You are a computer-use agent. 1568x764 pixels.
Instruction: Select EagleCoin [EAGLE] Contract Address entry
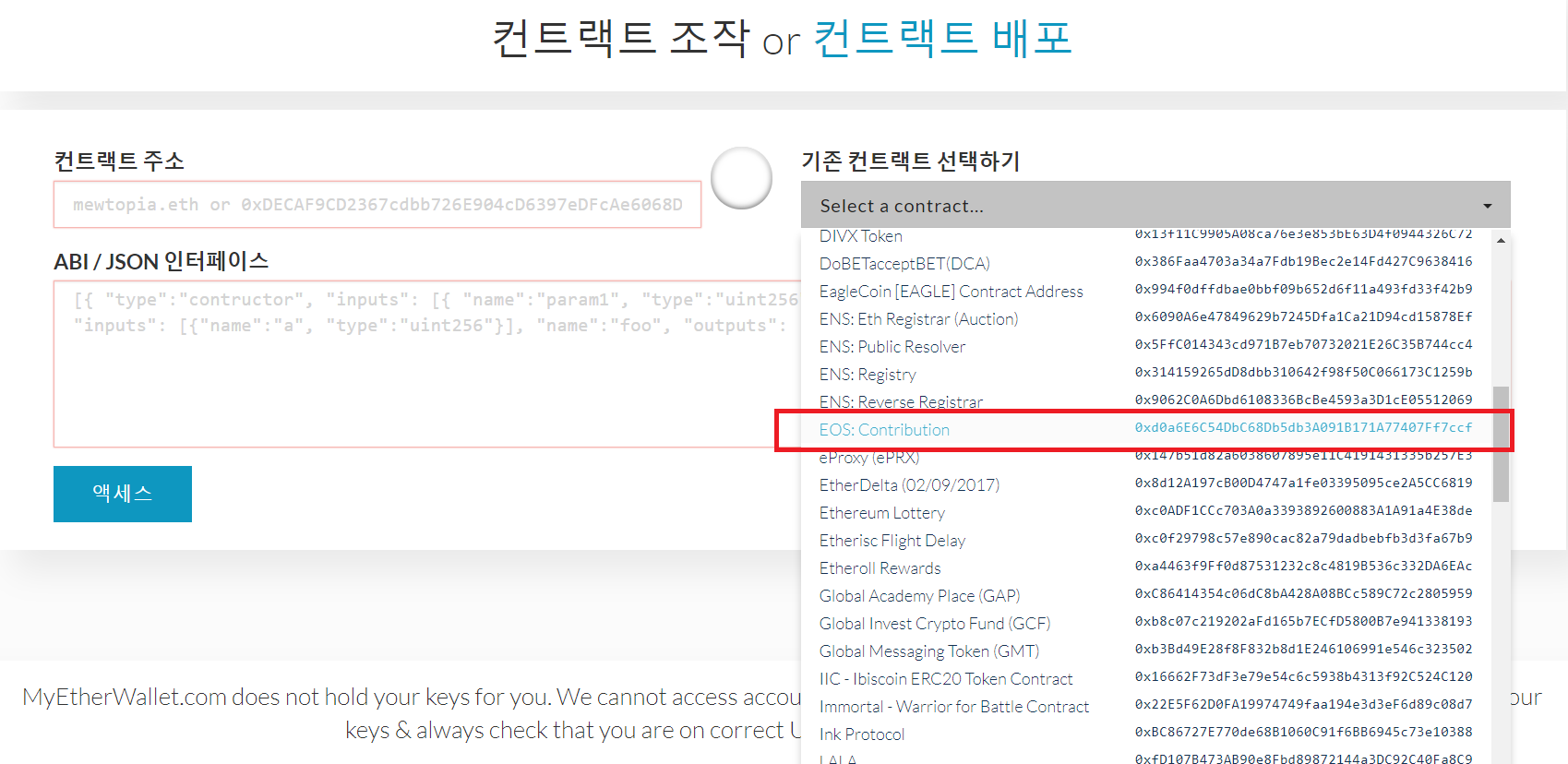1147,291
